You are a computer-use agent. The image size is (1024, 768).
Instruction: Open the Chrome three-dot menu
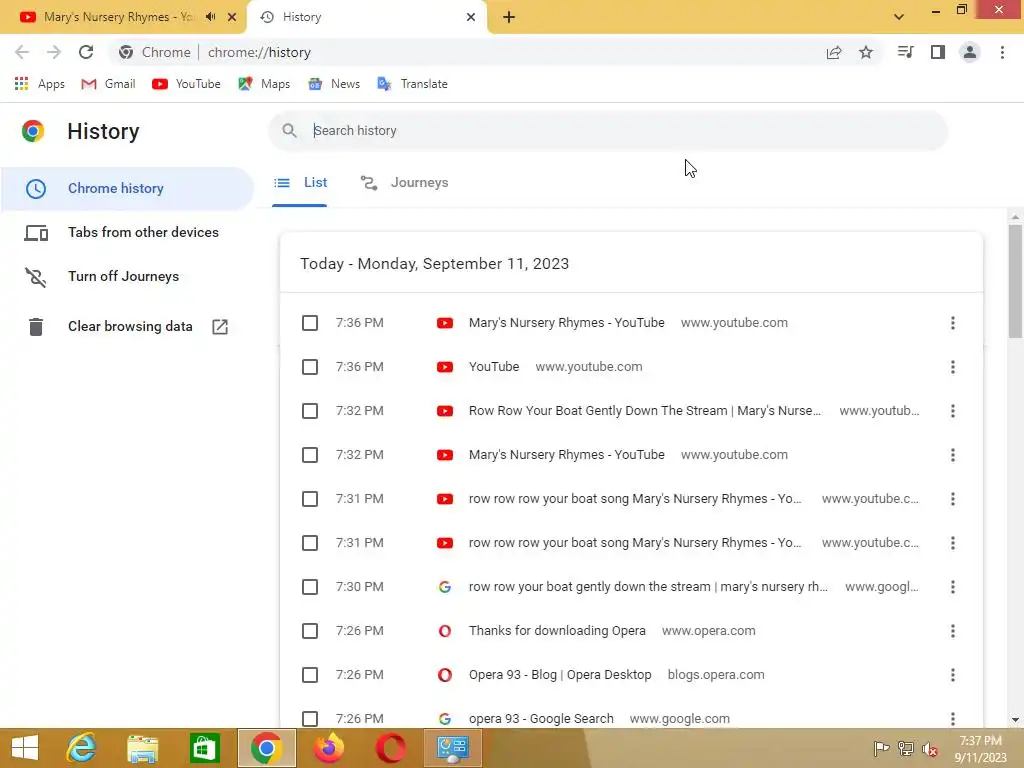coord(1002,52)
